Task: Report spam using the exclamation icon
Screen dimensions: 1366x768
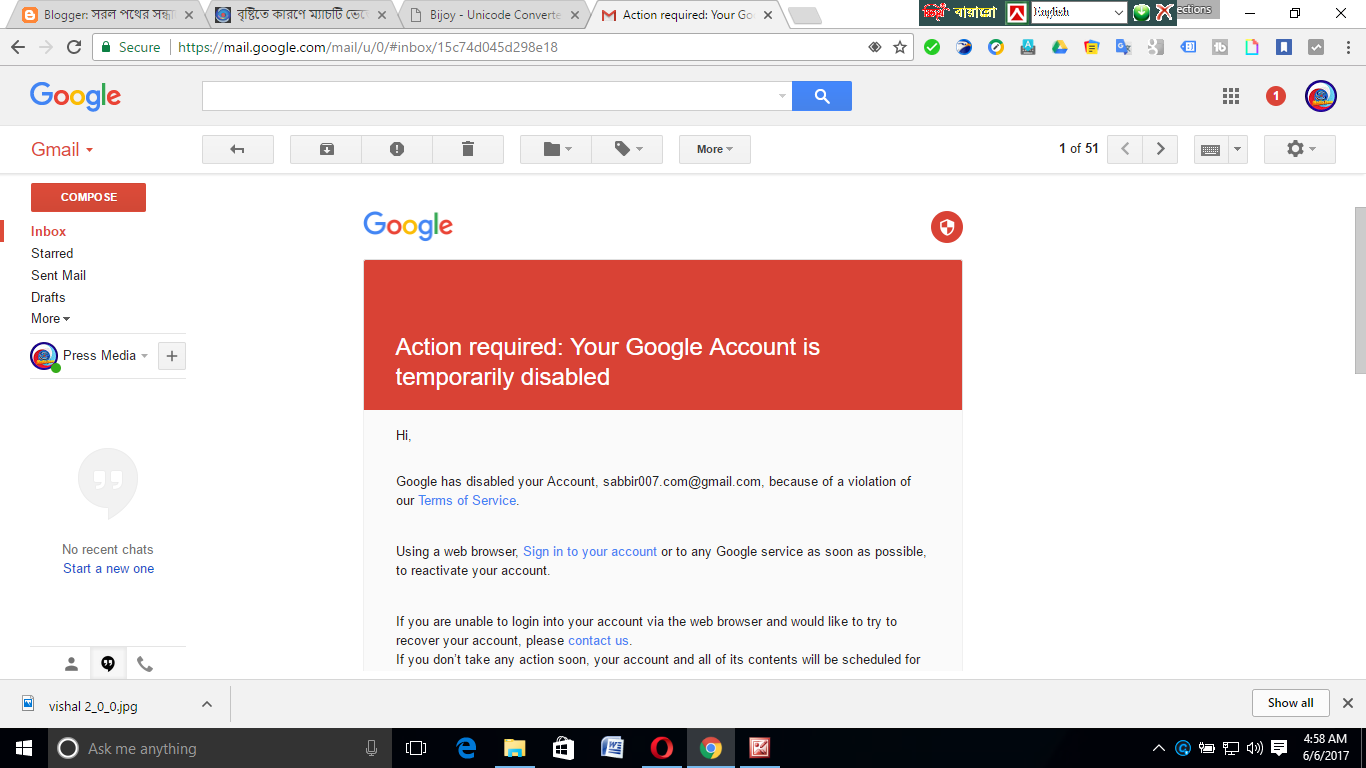Action: coord(397,149)
